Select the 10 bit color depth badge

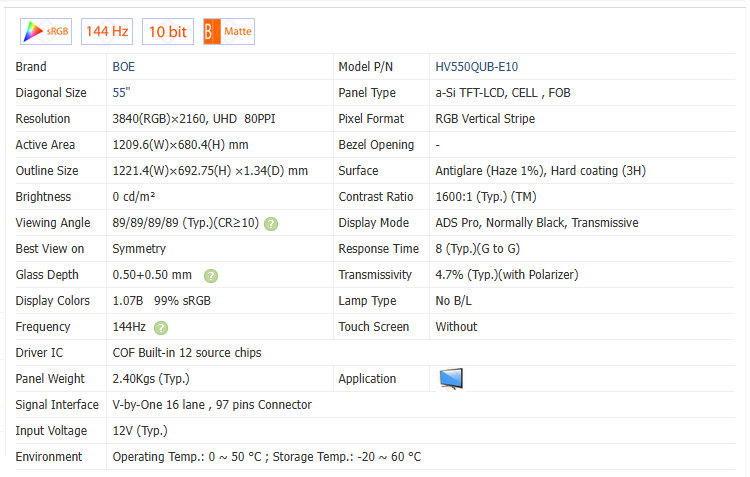tap(168, 31)
